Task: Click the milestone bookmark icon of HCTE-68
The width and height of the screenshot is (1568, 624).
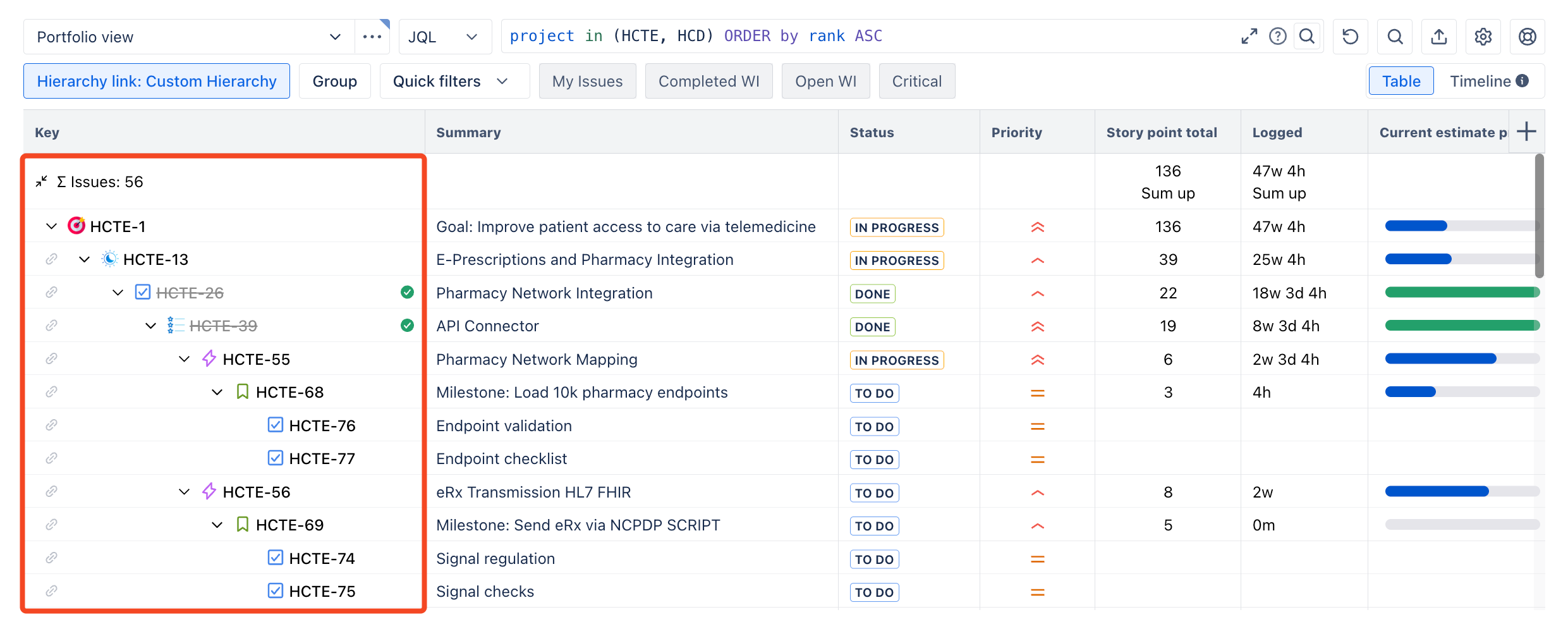Action: 242,392
